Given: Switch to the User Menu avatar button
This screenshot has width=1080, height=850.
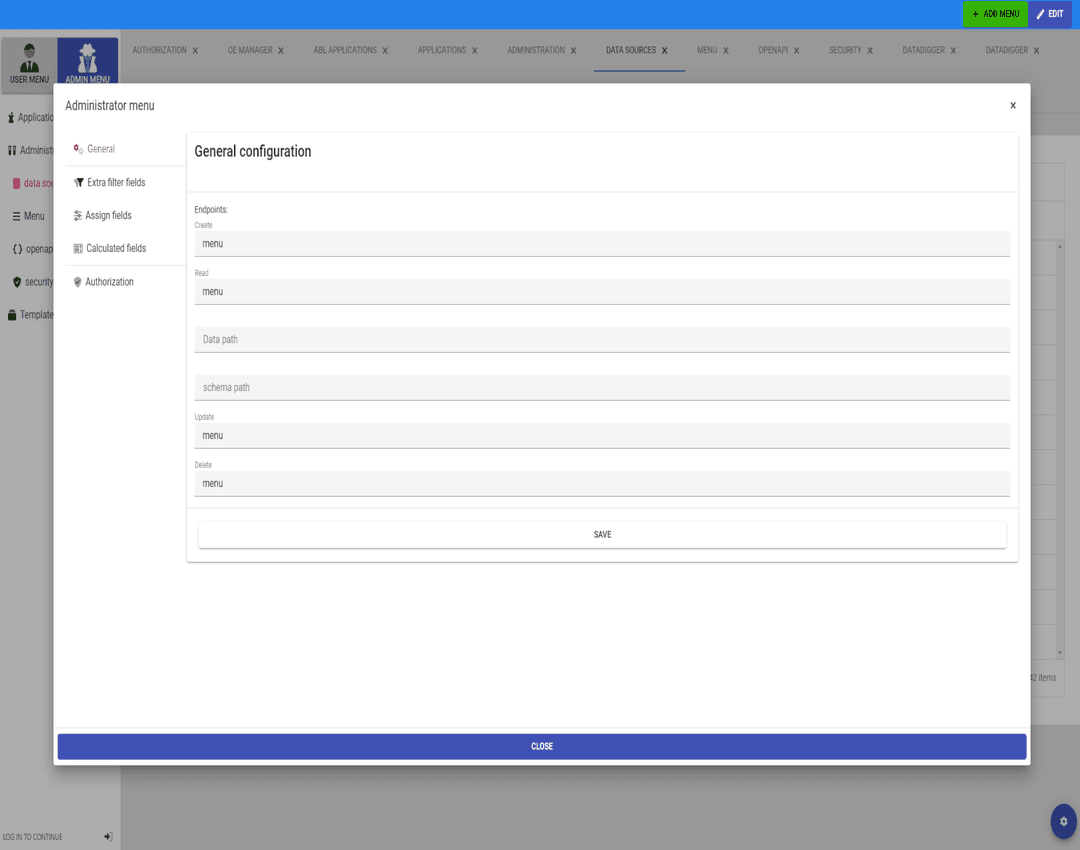Looking at the screenshot, I should (29, 63).
